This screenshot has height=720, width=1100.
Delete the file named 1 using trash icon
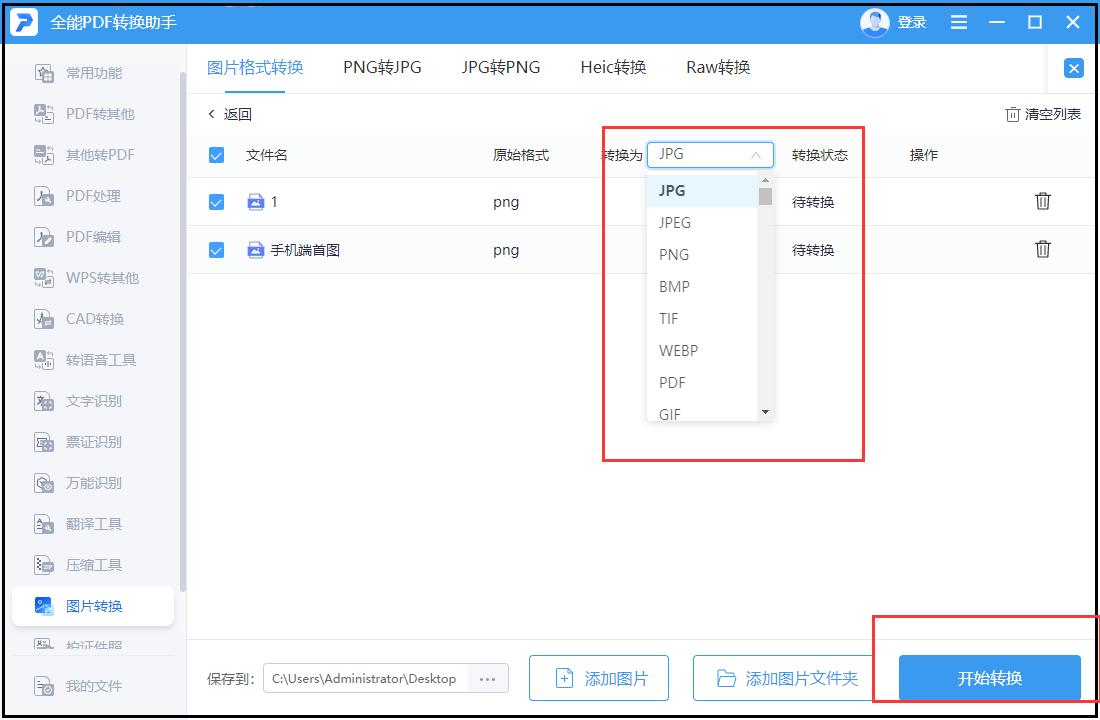click(1043, 201)
